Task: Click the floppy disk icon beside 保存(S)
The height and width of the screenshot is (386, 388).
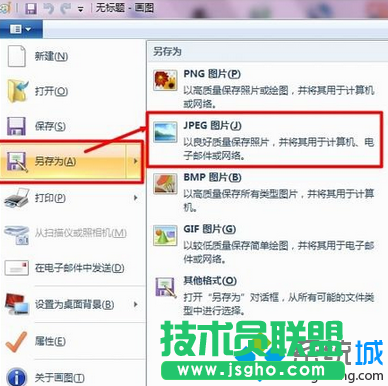Action: (x=16, y=126)
